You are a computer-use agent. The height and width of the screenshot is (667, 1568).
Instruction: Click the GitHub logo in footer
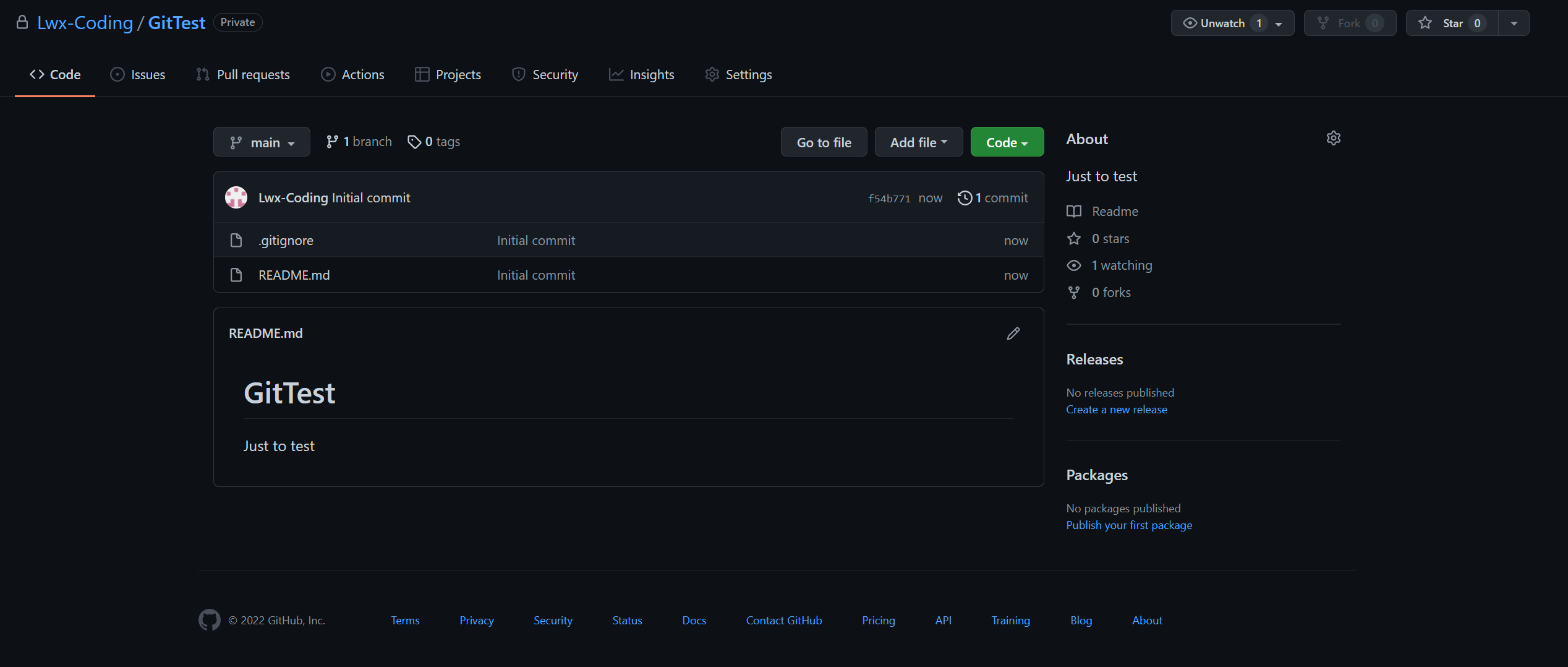tap(209, 620)
